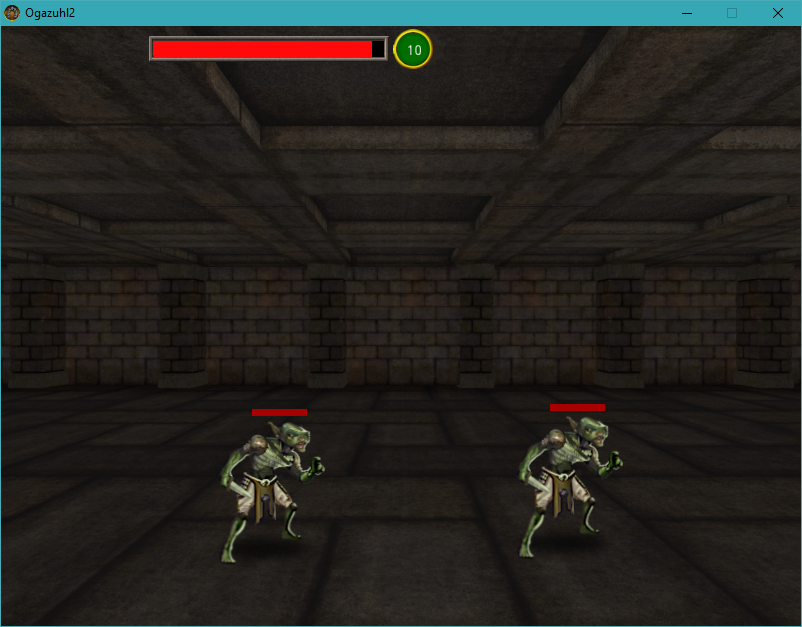Image resolution: width=802 pixels, height=627 pixels.
Task: Minimize the Ogazuhl2 window
Action: (687, 13)
